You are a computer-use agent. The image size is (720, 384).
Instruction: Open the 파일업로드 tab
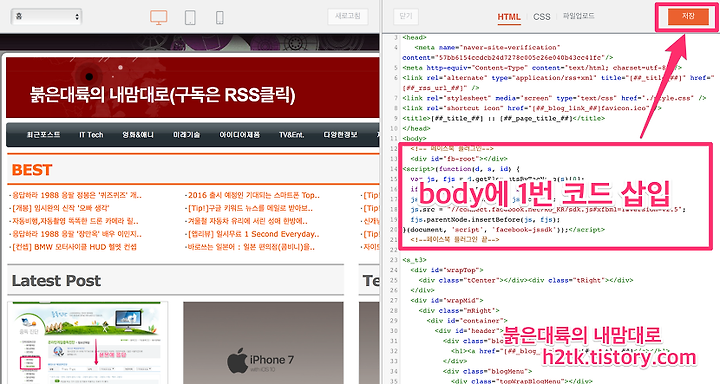pyautogui.click(x=579, y=16)
